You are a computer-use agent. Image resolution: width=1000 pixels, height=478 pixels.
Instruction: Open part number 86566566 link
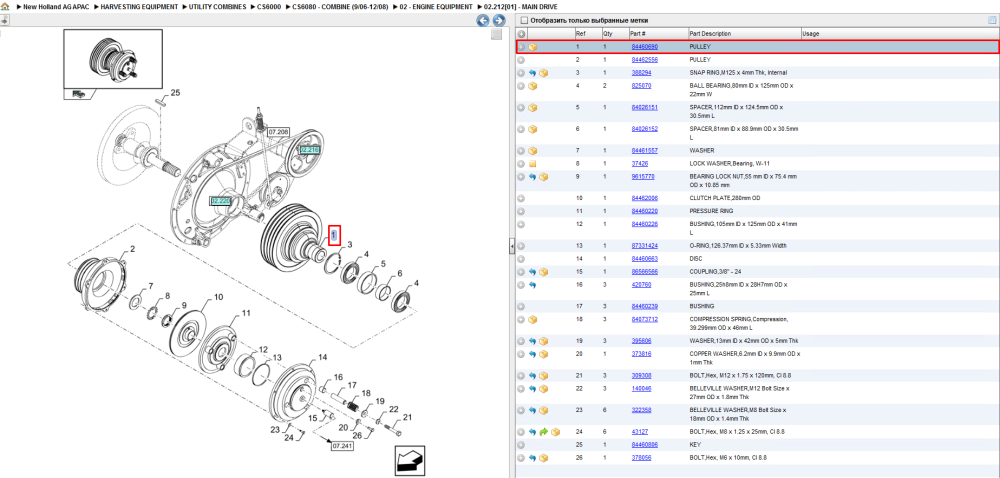(644, 272)
